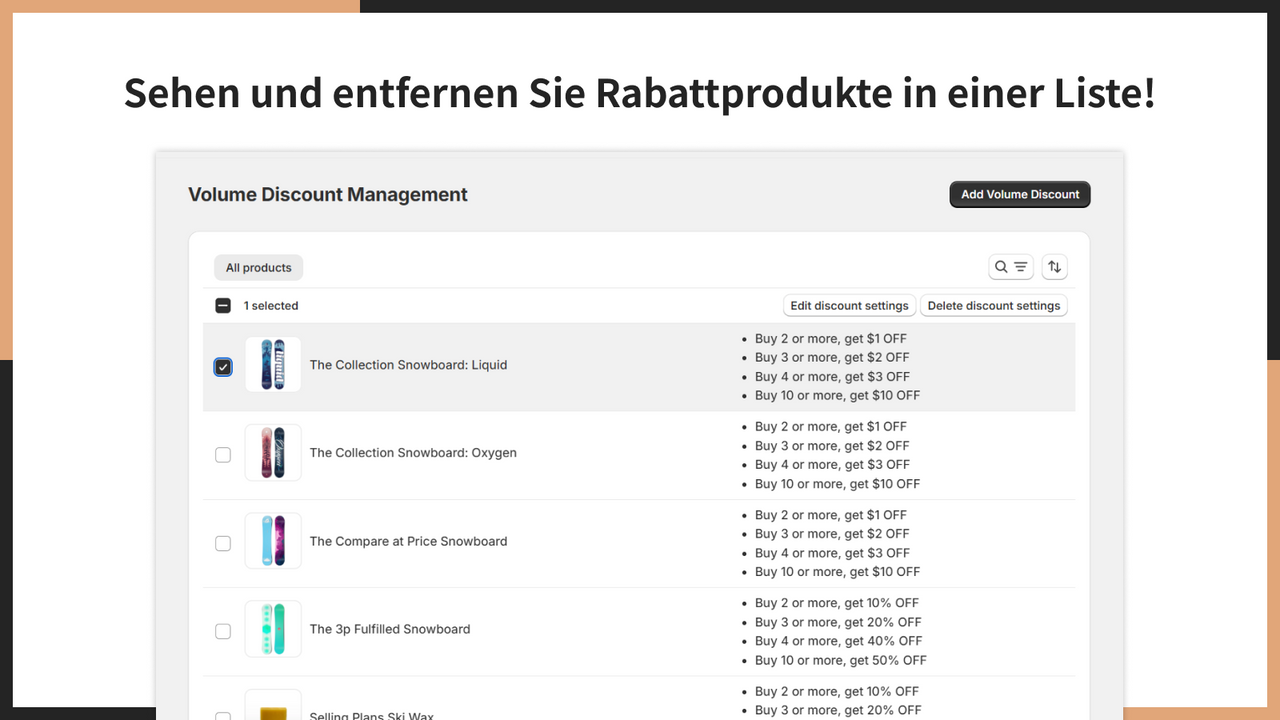Click the '1 selected' label
Screen dimensions: 1280x720
point(271,306)
